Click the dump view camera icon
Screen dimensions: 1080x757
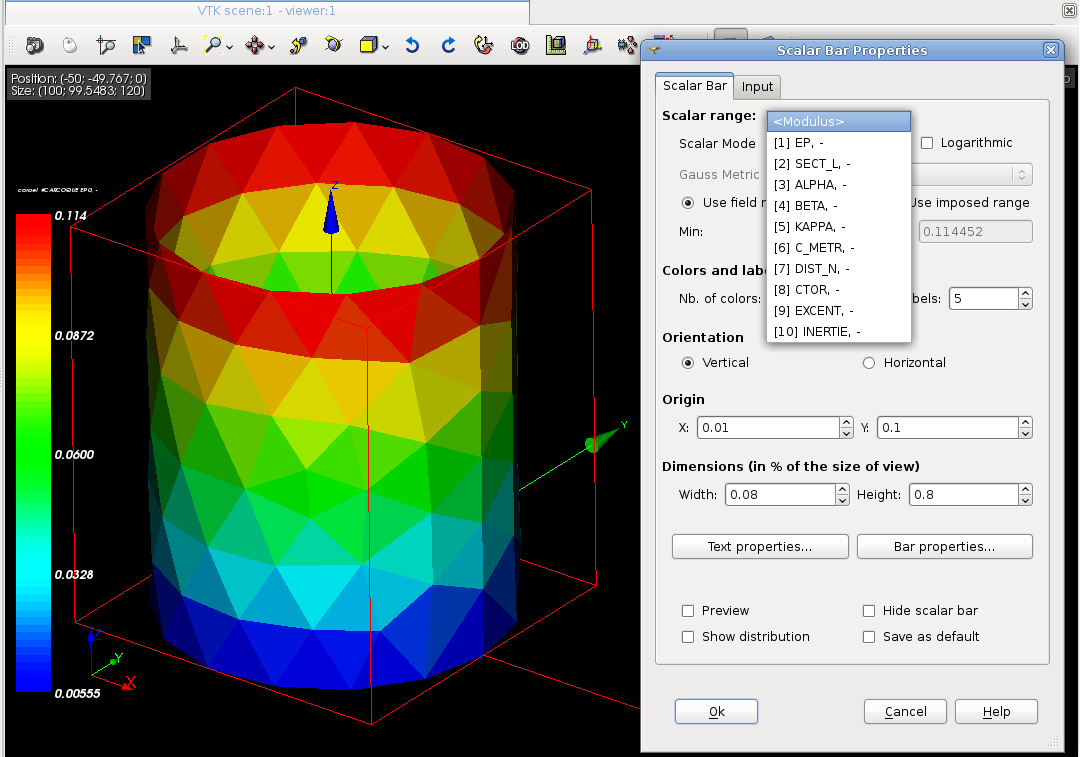click(35, 45)
